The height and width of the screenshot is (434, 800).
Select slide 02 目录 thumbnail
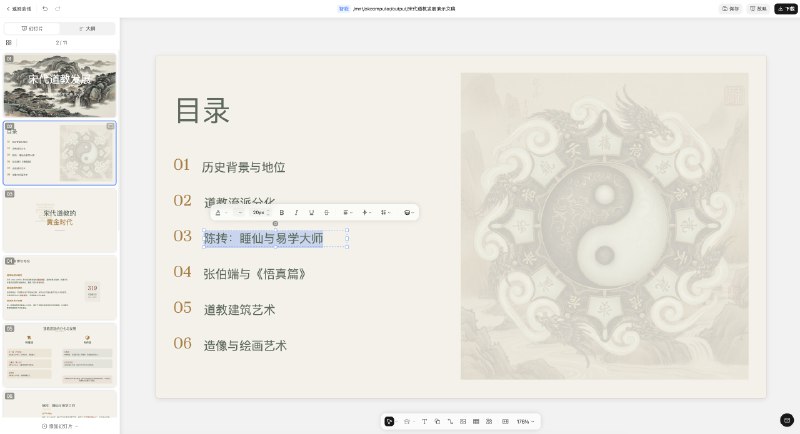point(60,153)
